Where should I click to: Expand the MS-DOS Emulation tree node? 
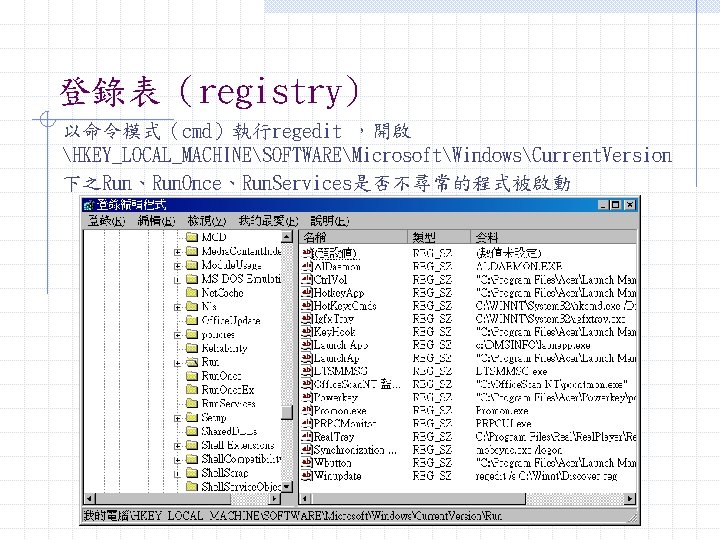click(178, 279)
